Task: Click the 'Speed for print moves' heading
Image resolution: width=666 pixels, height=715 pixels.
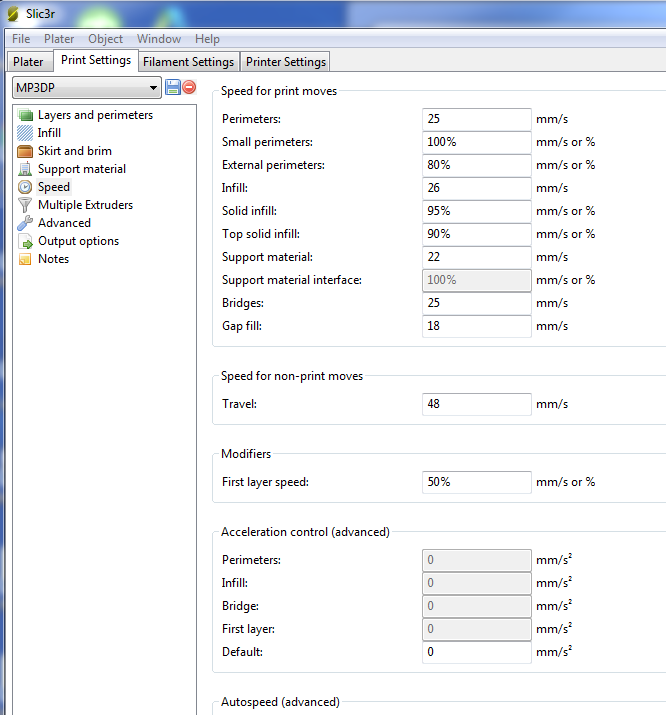Action: 279,91
